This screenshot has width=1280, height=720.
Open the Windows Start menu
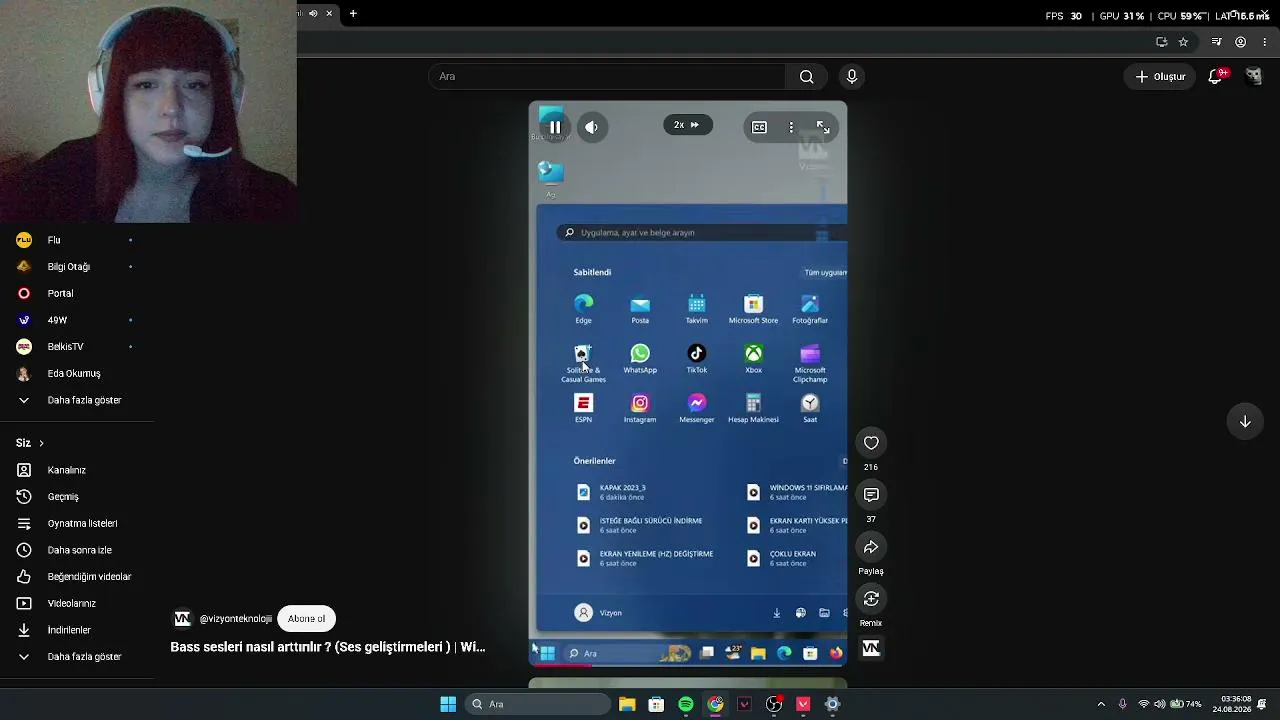[x=448, y=704]
